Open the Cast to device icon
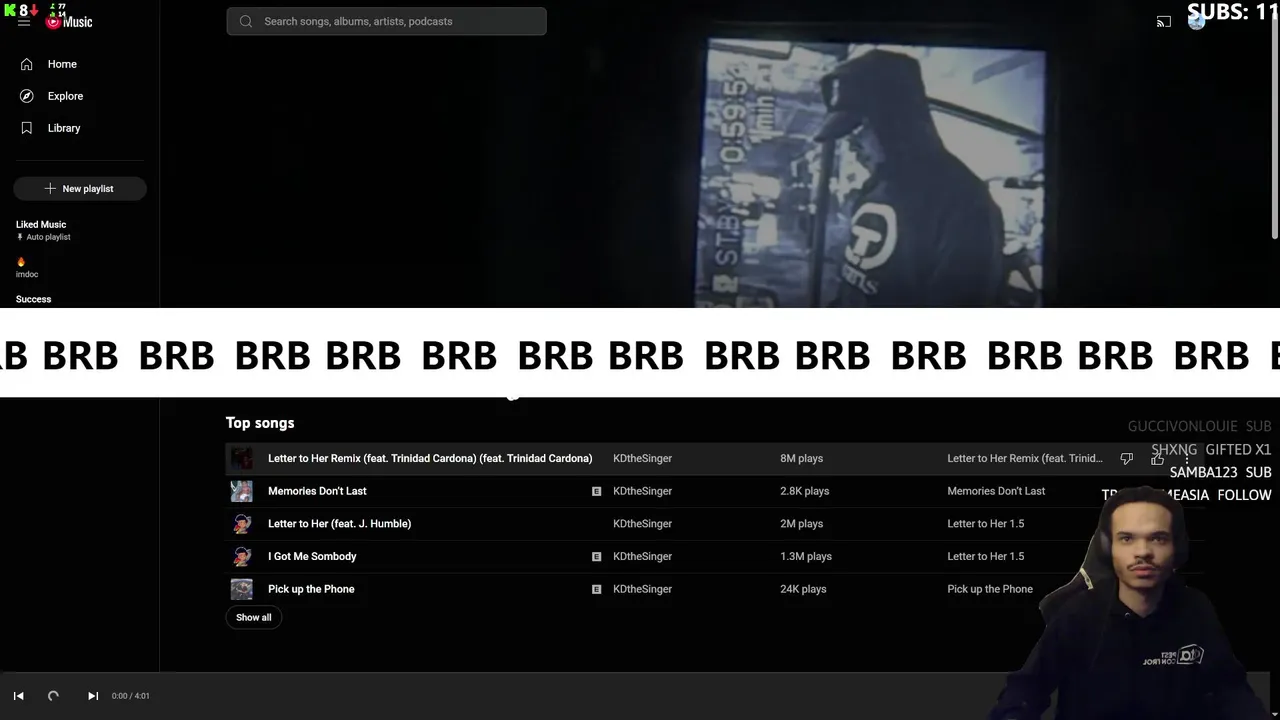1280x720 pixels. point(1164,21)
